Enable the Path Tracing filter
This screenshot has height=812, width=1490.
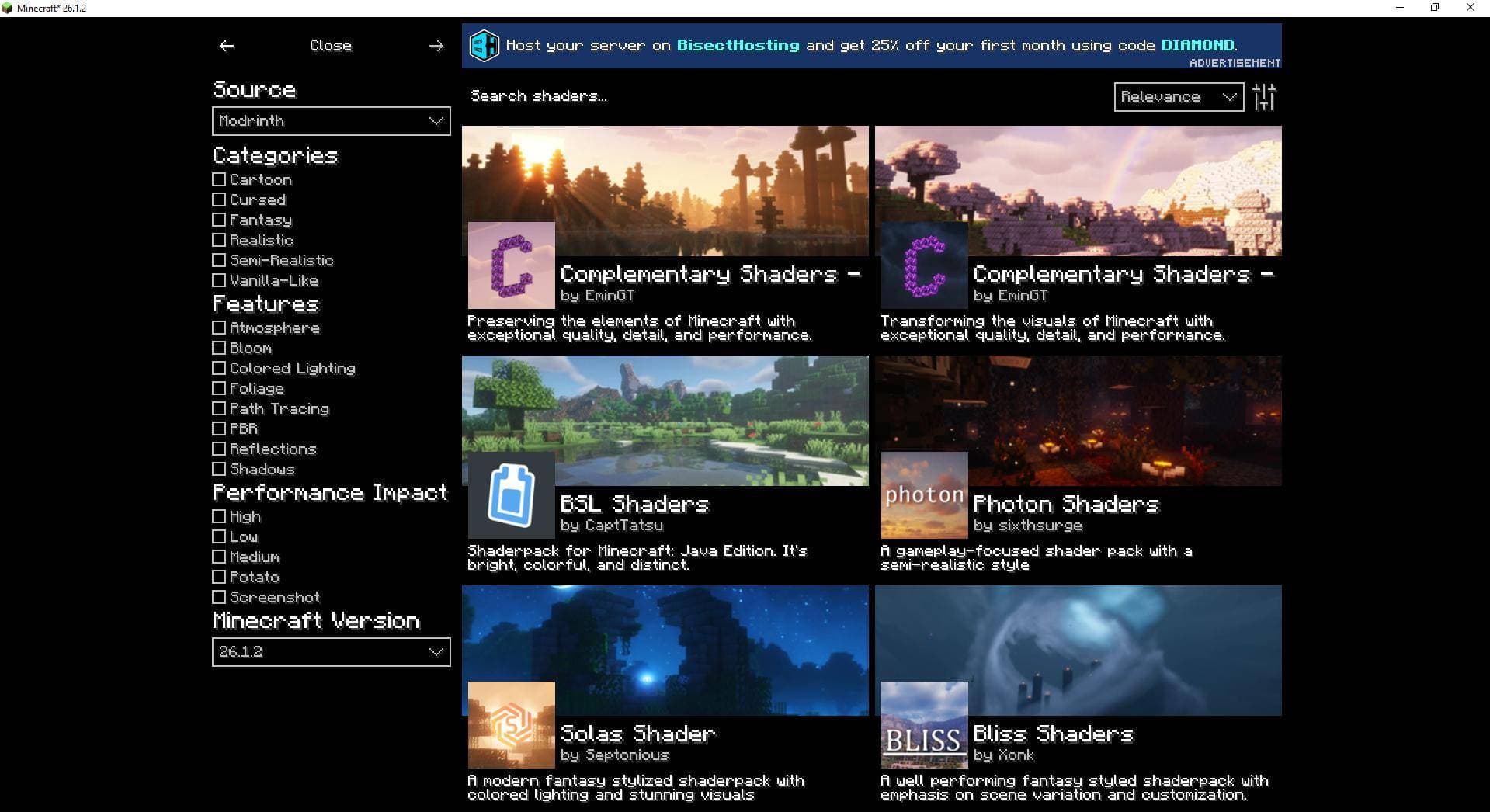click(219, 408)
